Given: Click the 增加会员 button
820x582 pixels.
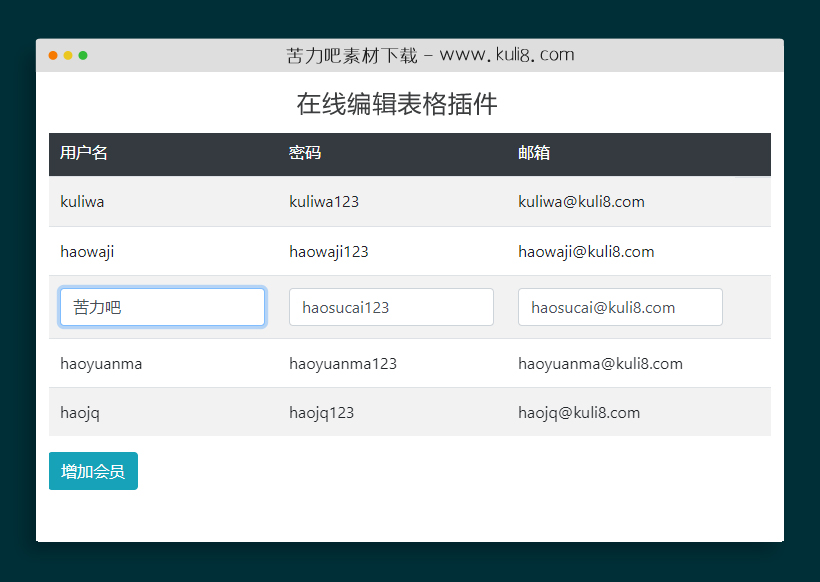Looking at the screenshot, I should [x=93, y=470].
